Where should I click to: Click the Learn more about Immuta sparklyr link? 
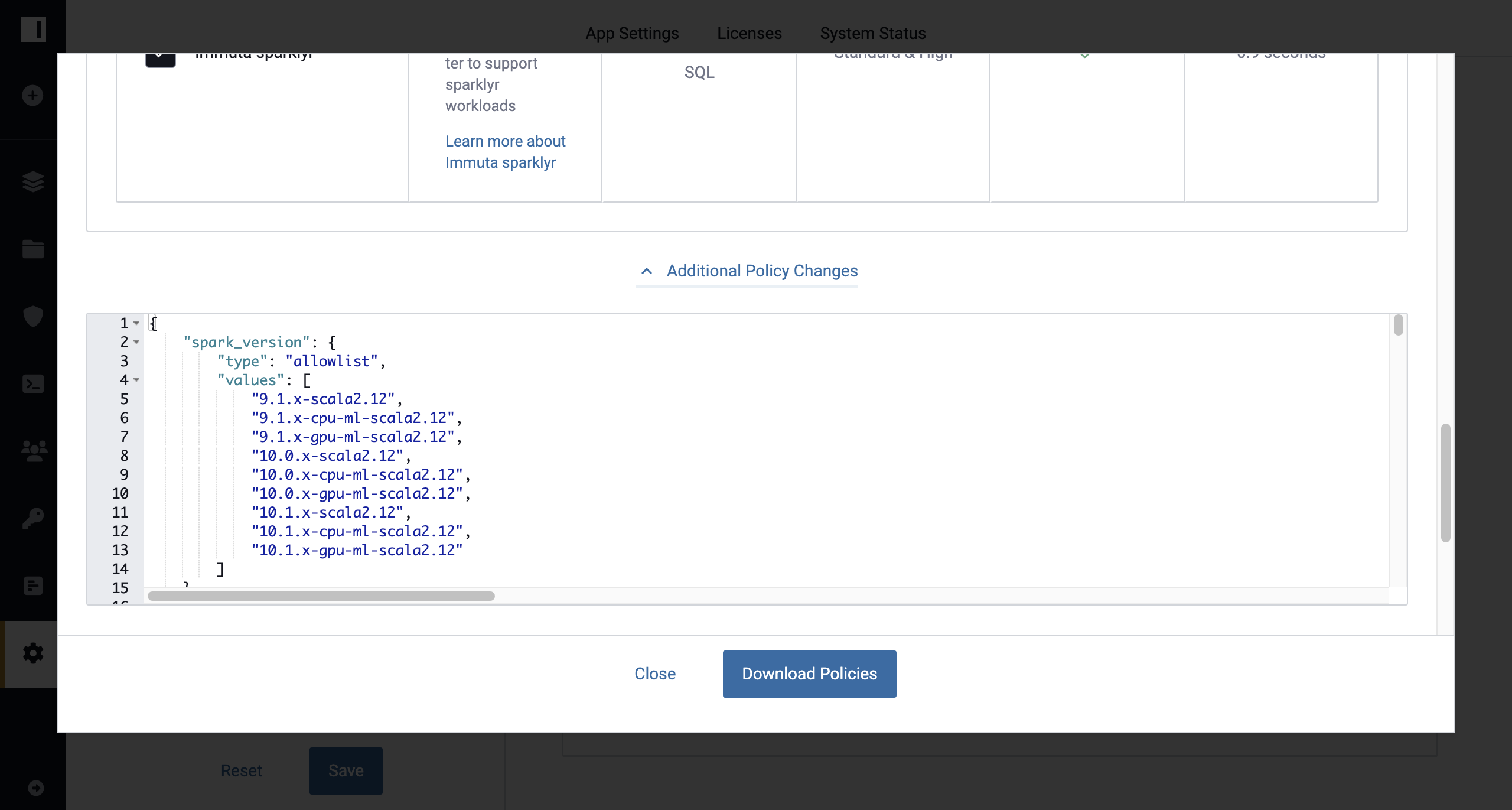pyautogui.click(x=506, y=151)
